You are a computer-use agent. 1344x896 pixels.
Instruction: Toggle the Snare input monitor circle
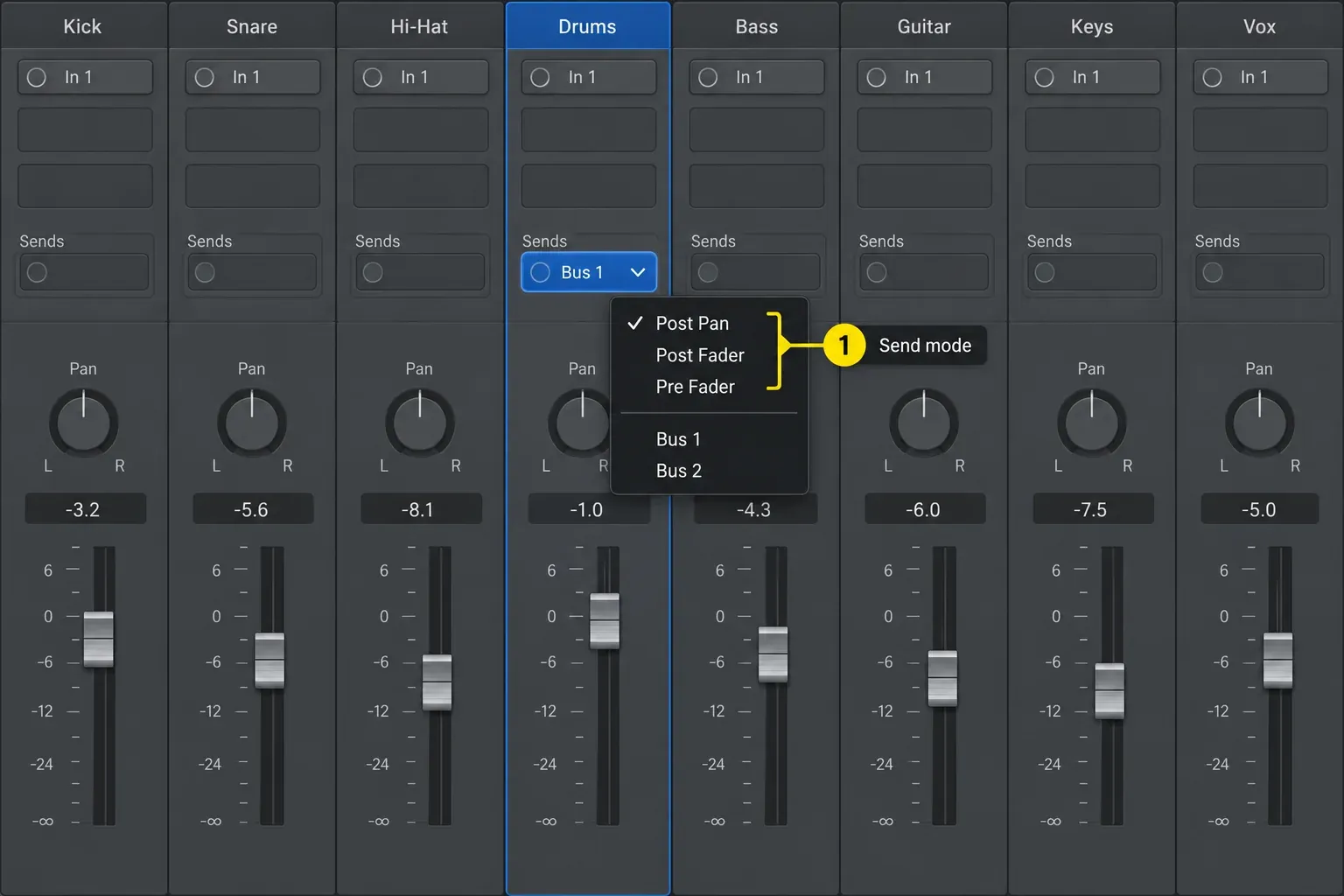[x=205, y=77]
